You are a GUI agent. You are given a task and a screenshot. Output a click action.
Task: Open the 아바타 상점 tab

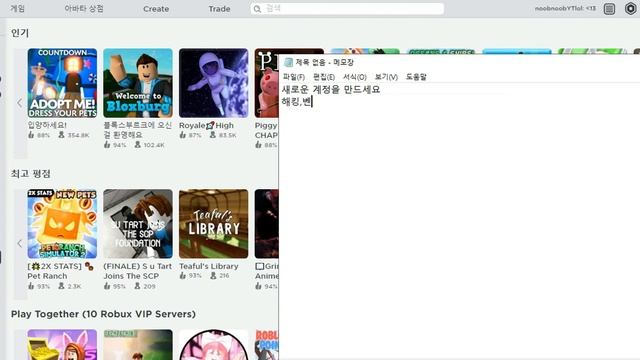(84, 9)
